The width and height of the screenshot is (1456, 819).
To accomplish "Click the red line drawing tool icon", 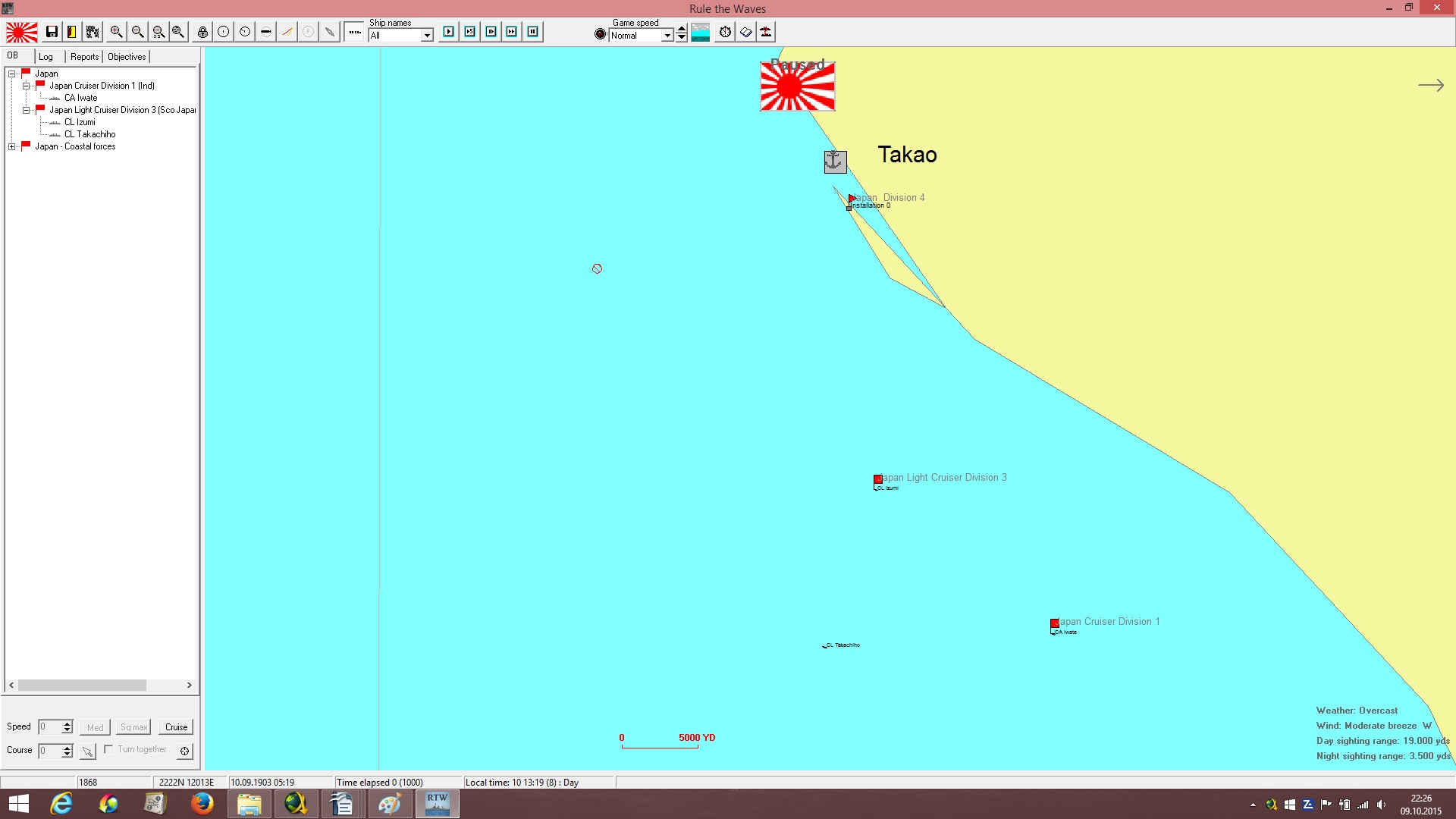I will pos(287,32).
